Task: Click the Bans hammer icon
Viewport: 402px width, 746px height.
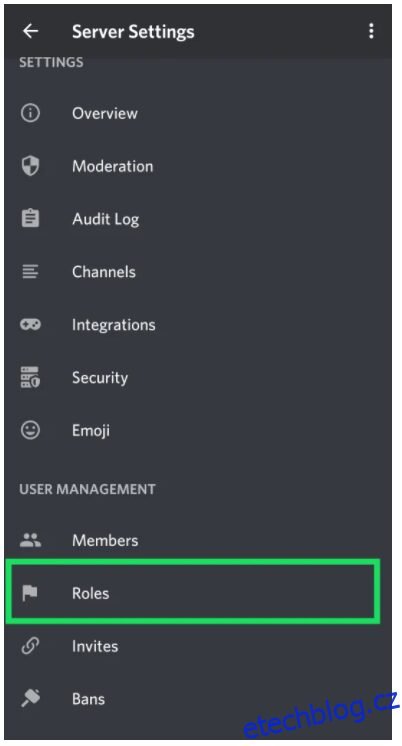Action: [x=30, y=698]
